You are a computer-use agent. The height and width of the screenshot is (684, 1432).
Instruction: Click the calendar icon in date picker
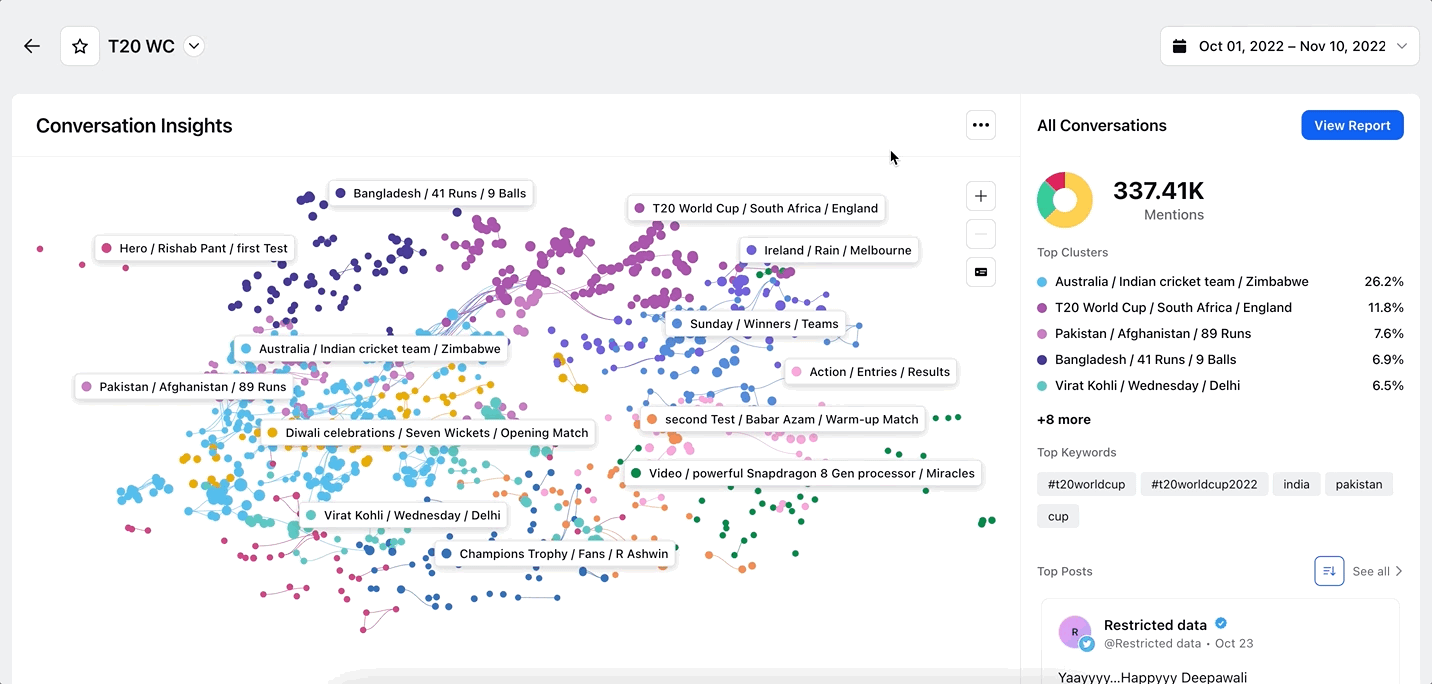tap(1179, 46)
